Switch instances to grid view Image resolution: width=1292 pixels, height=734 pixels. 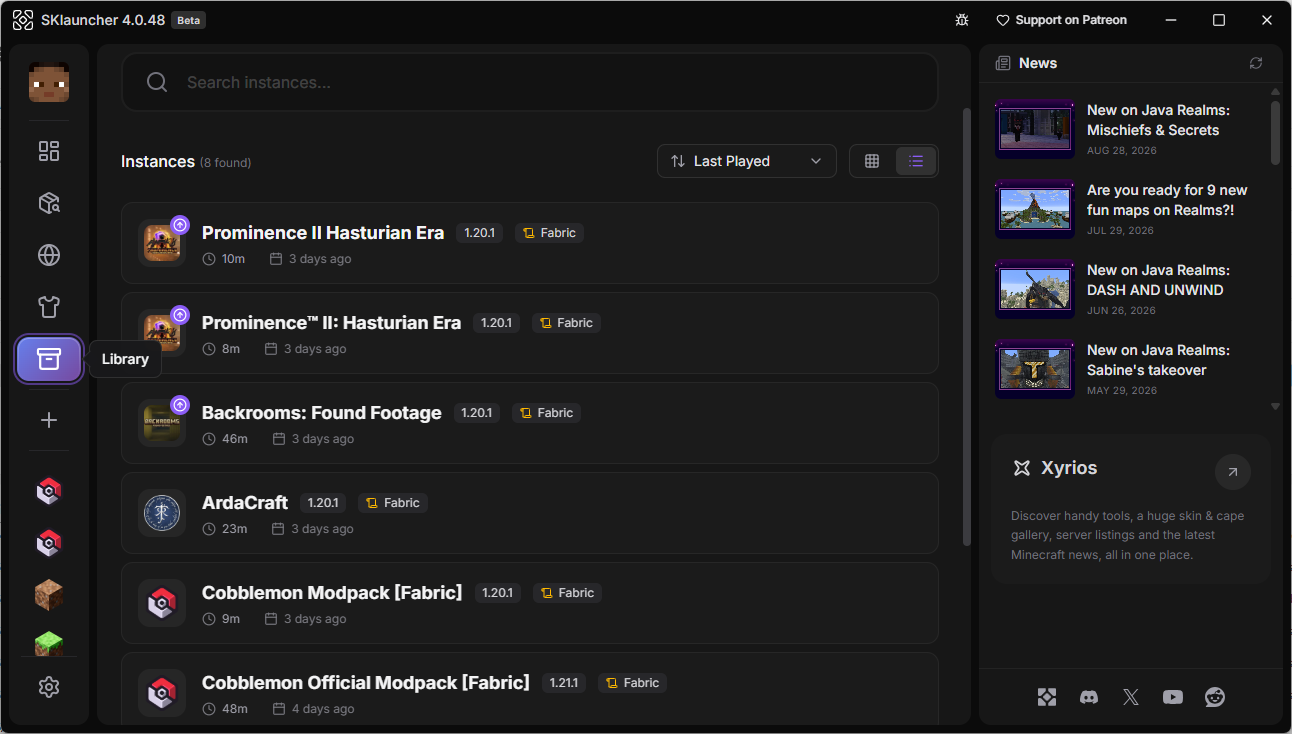coord(872,161)
